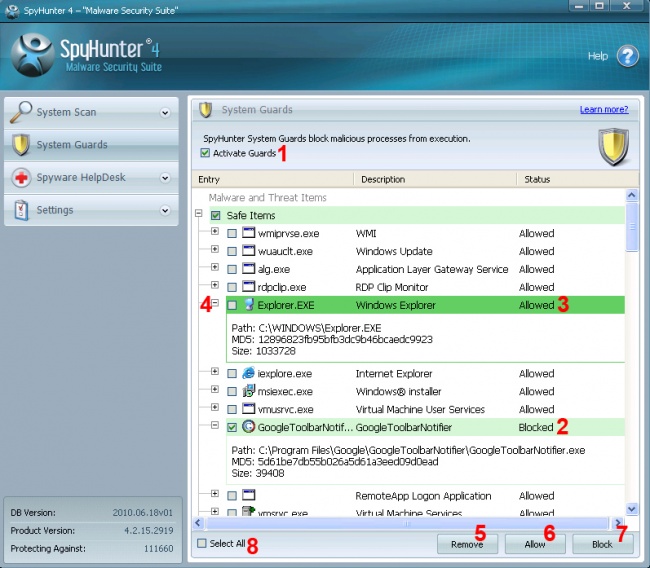Check the wmiprvse.exe entry checkbox
Image resolution: width=650 pixels, height=568 pixels.
pos(232,234)
